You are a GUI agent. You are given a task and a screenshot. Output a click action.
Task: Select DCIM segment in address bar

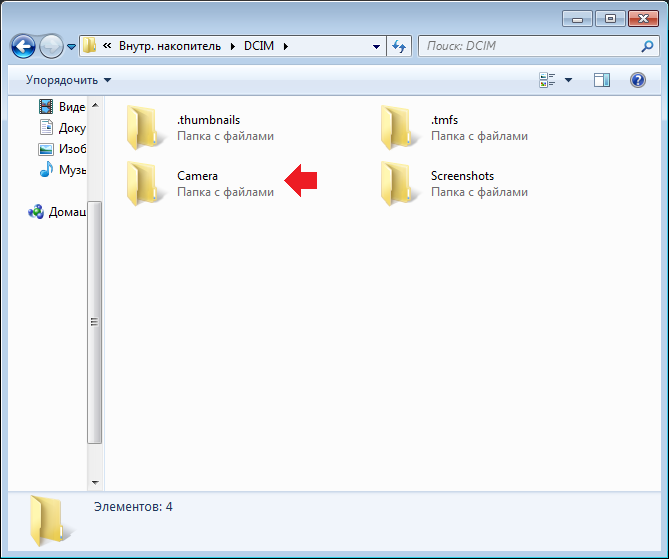(x=259, y=46)
